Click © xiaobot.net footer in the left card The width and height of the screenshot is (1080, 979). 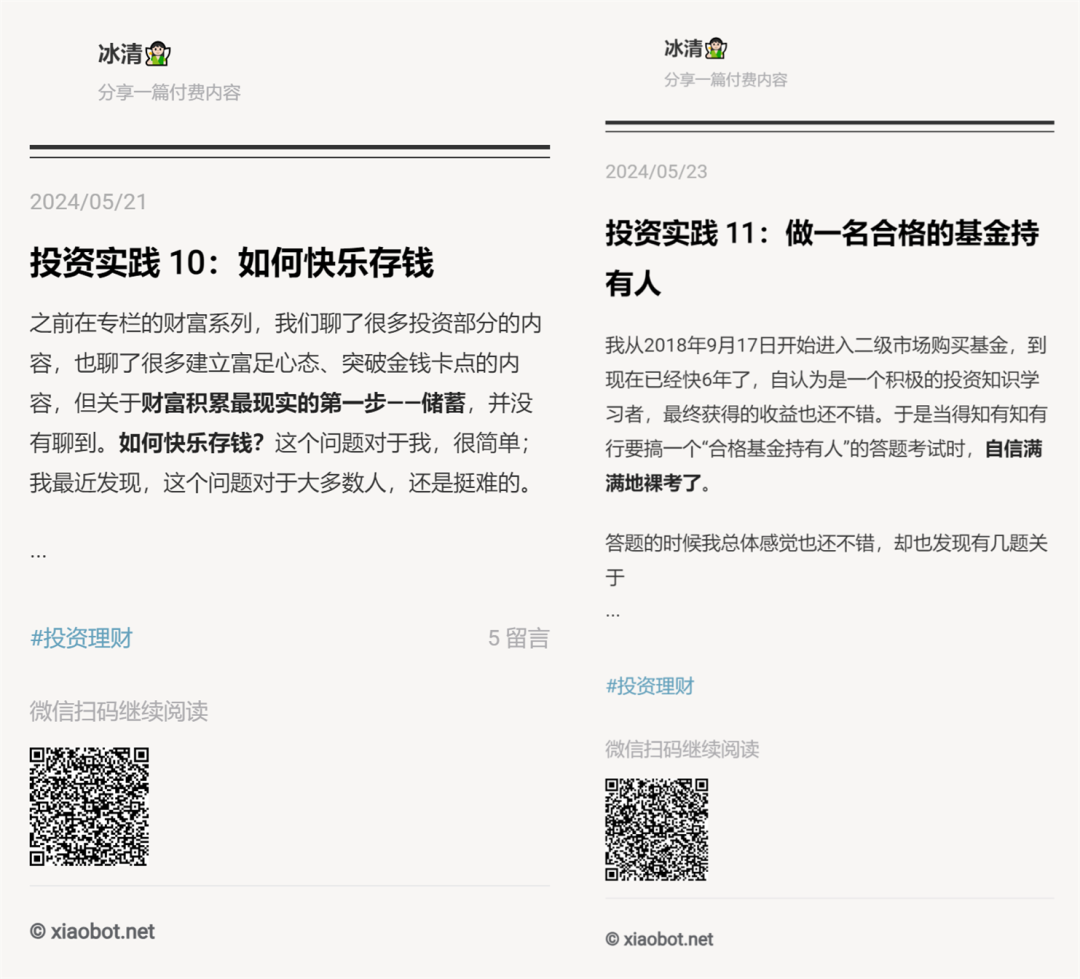tap(92, 931)
